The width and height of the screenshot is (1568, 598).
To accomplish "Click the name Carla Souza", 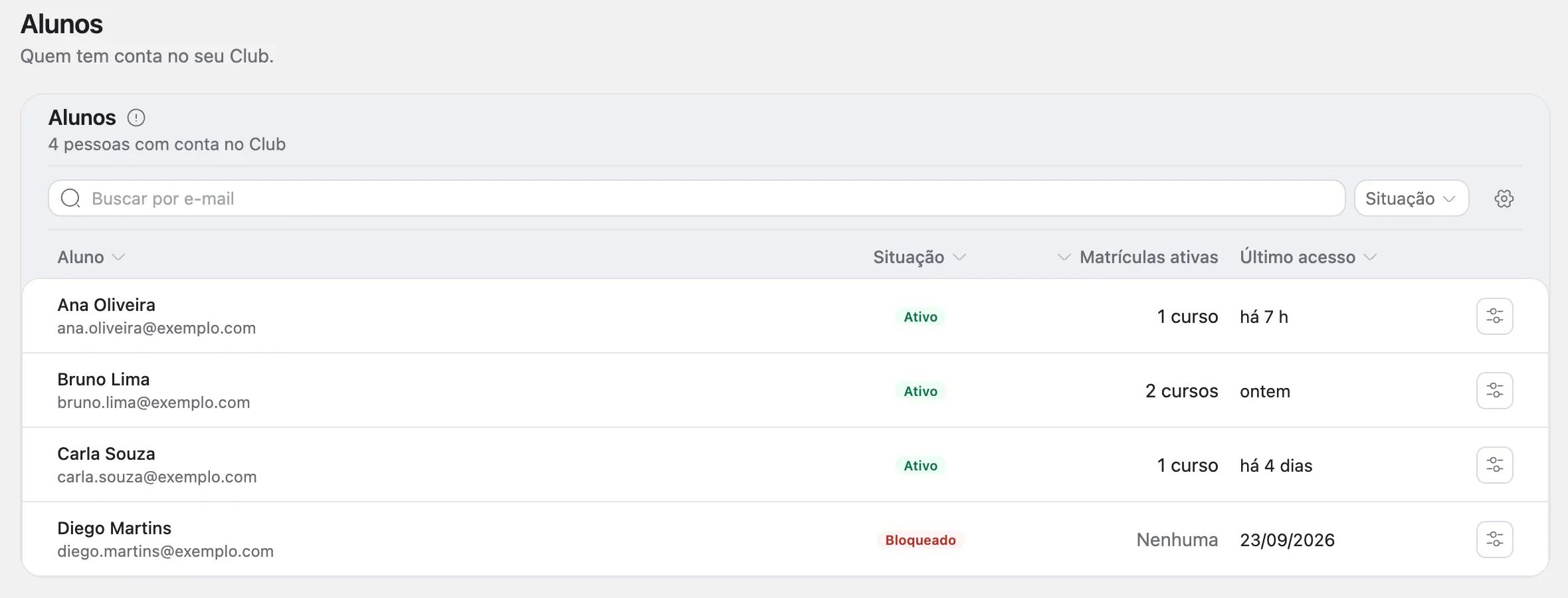I will click(106, 454).
